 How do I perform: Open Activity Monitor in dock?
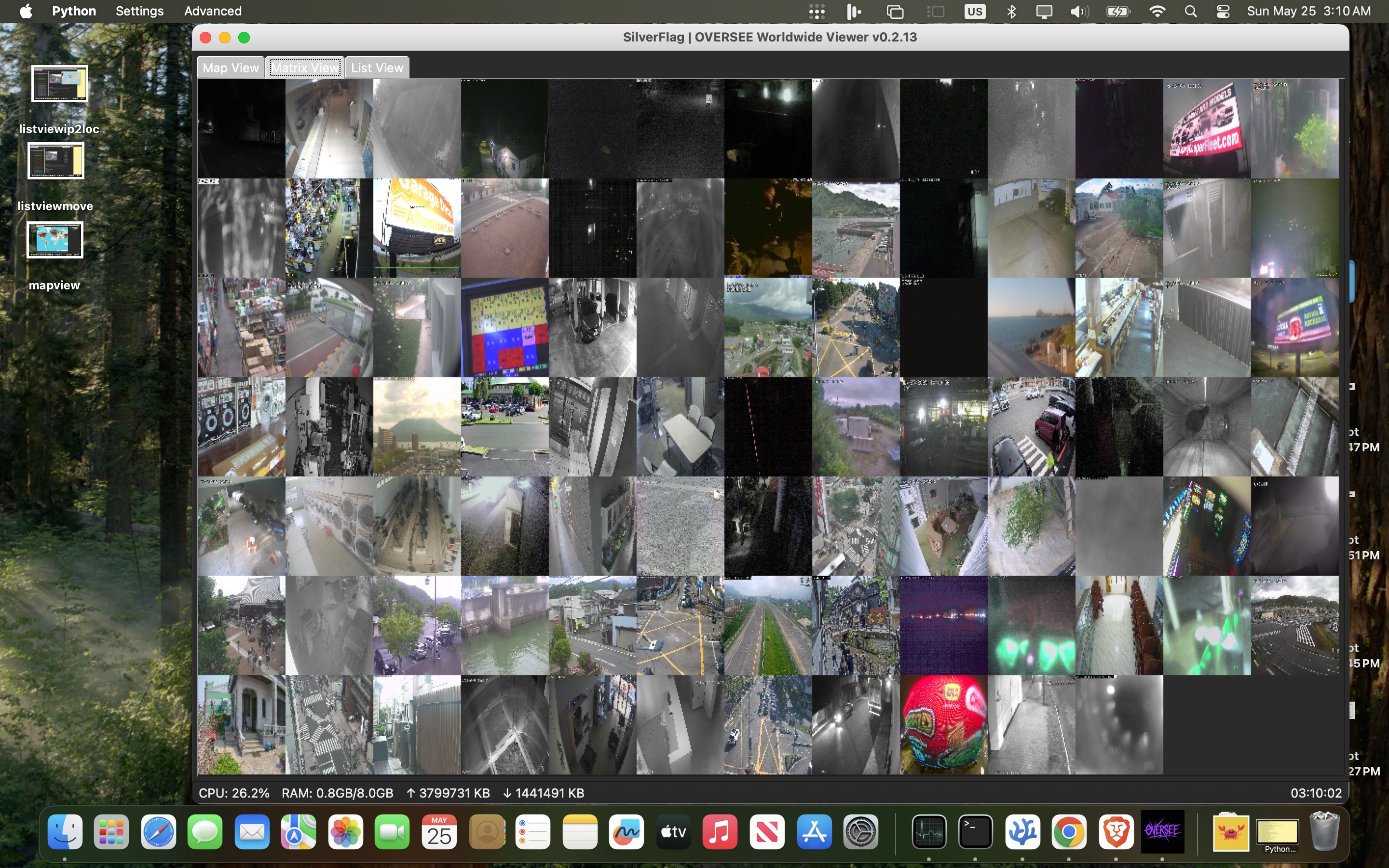coord(929,832)
